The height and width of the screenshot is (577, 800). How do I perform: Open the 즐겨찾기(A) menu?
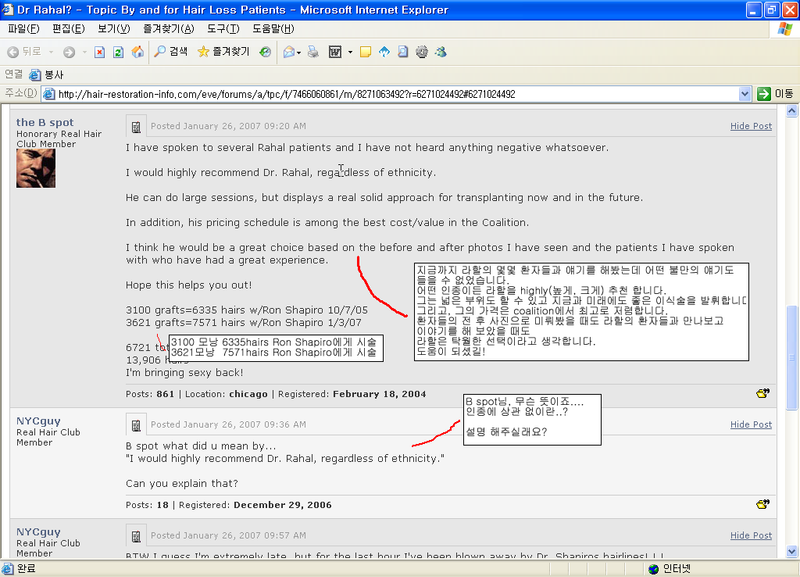click(x=168, y=29)
